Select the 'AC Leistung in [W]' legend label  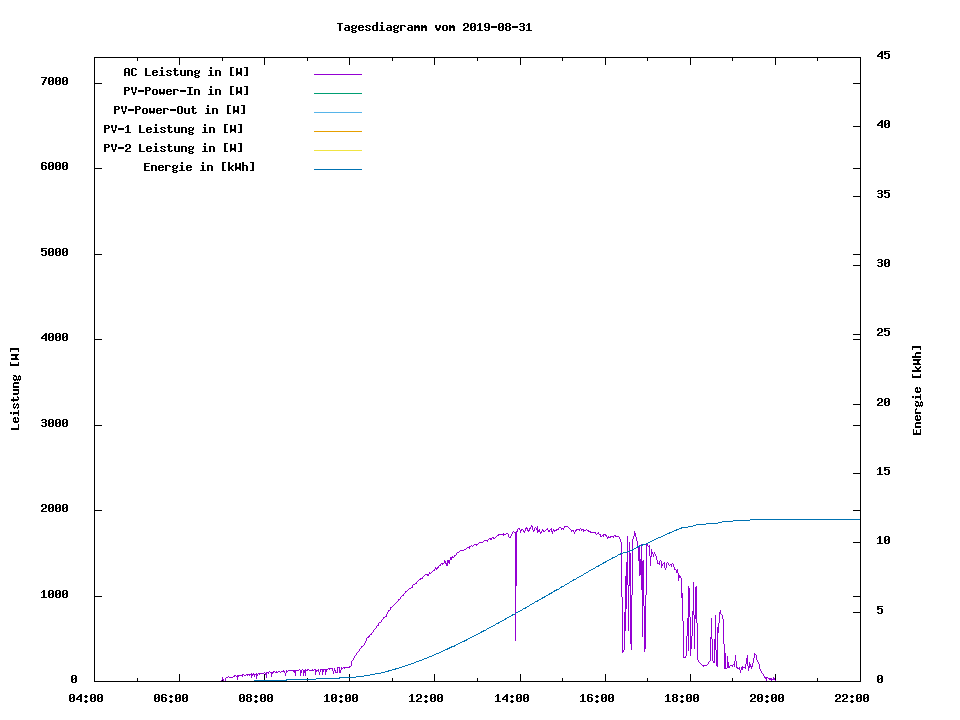(186, 72)
